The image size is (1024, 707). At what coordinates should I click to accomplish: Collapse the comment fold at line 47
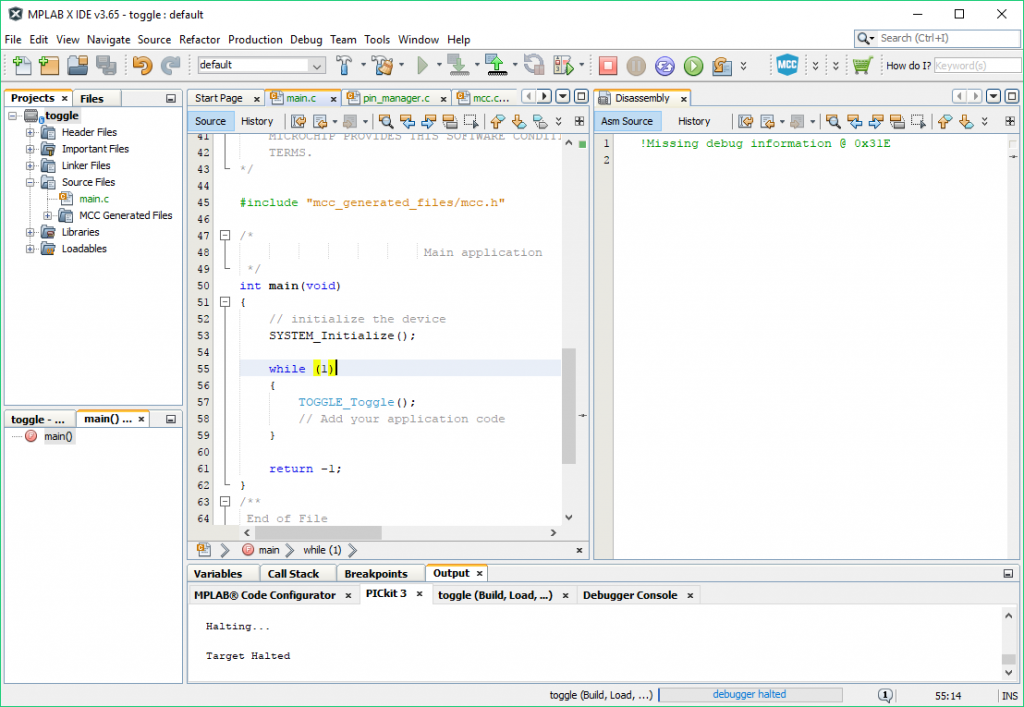click(x=225, y=236)
